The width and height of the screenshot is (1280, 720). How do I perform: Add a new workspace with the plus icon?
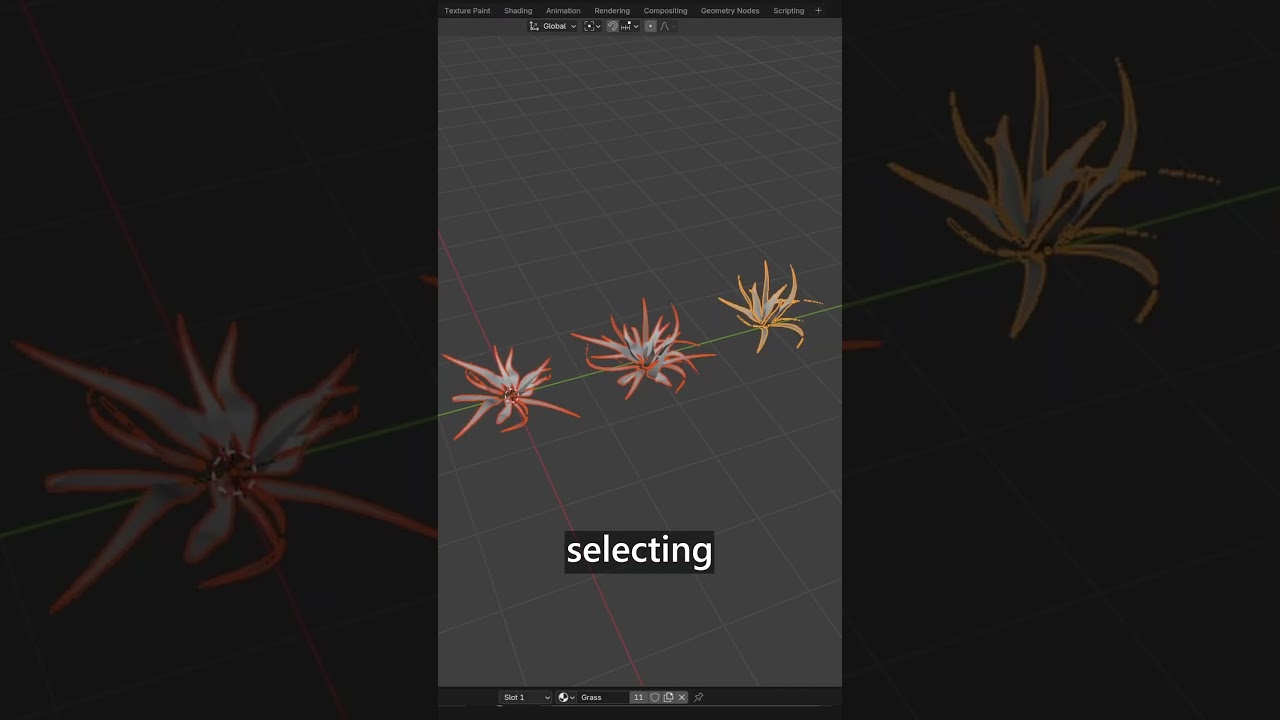tap(818, 10)
